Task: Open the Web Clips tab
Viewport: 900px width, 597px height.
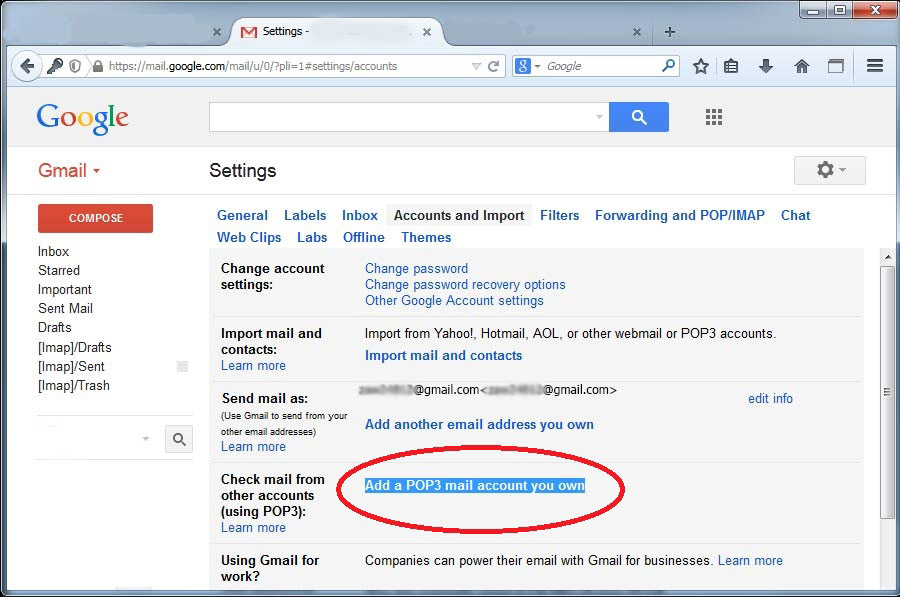Action: point(249,237)
